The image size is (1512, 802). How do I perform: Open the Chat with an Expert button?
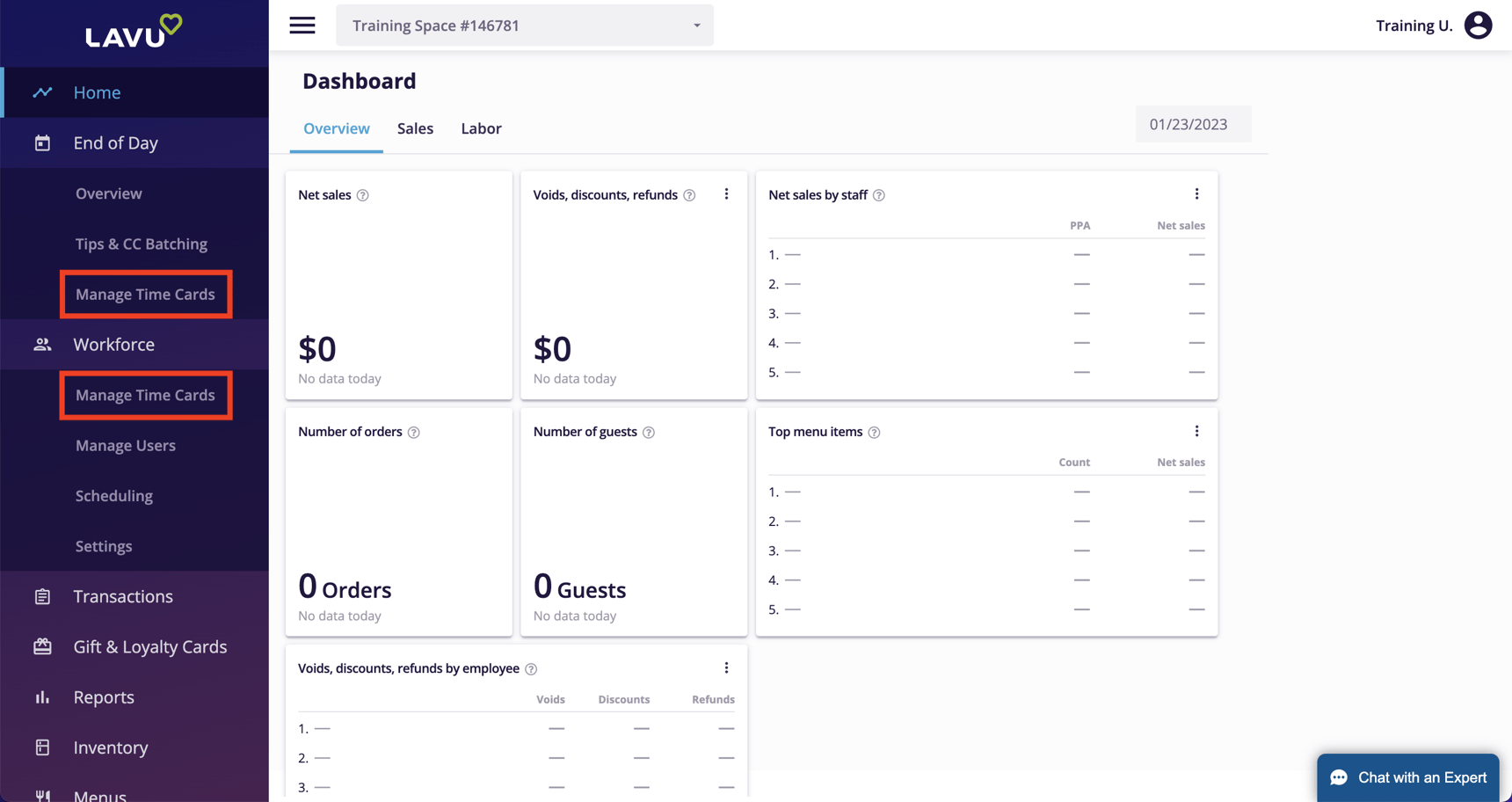(x=1407, y=777)
